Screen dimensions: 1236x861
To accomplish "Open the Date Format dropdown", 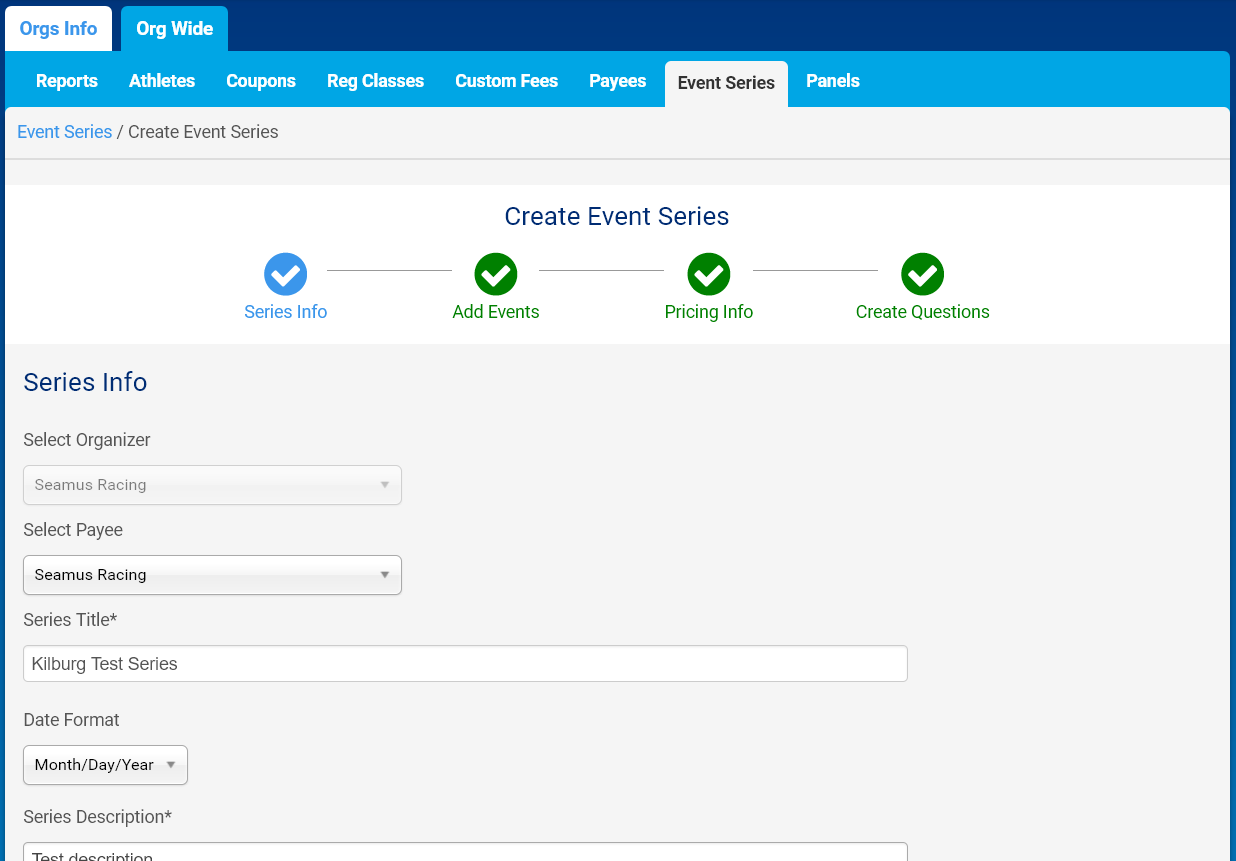I will coord(105,765).
